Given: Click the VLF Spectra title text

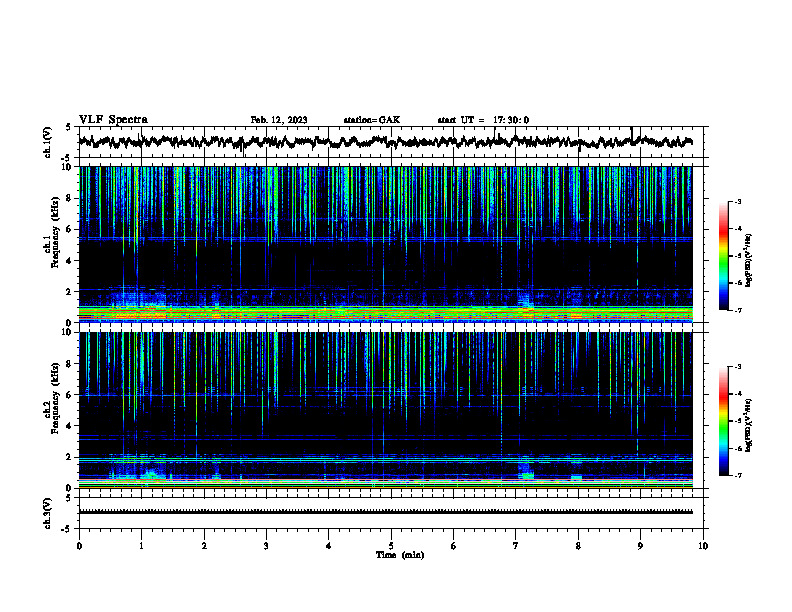Looking at the screenshot, I should 113,120.
